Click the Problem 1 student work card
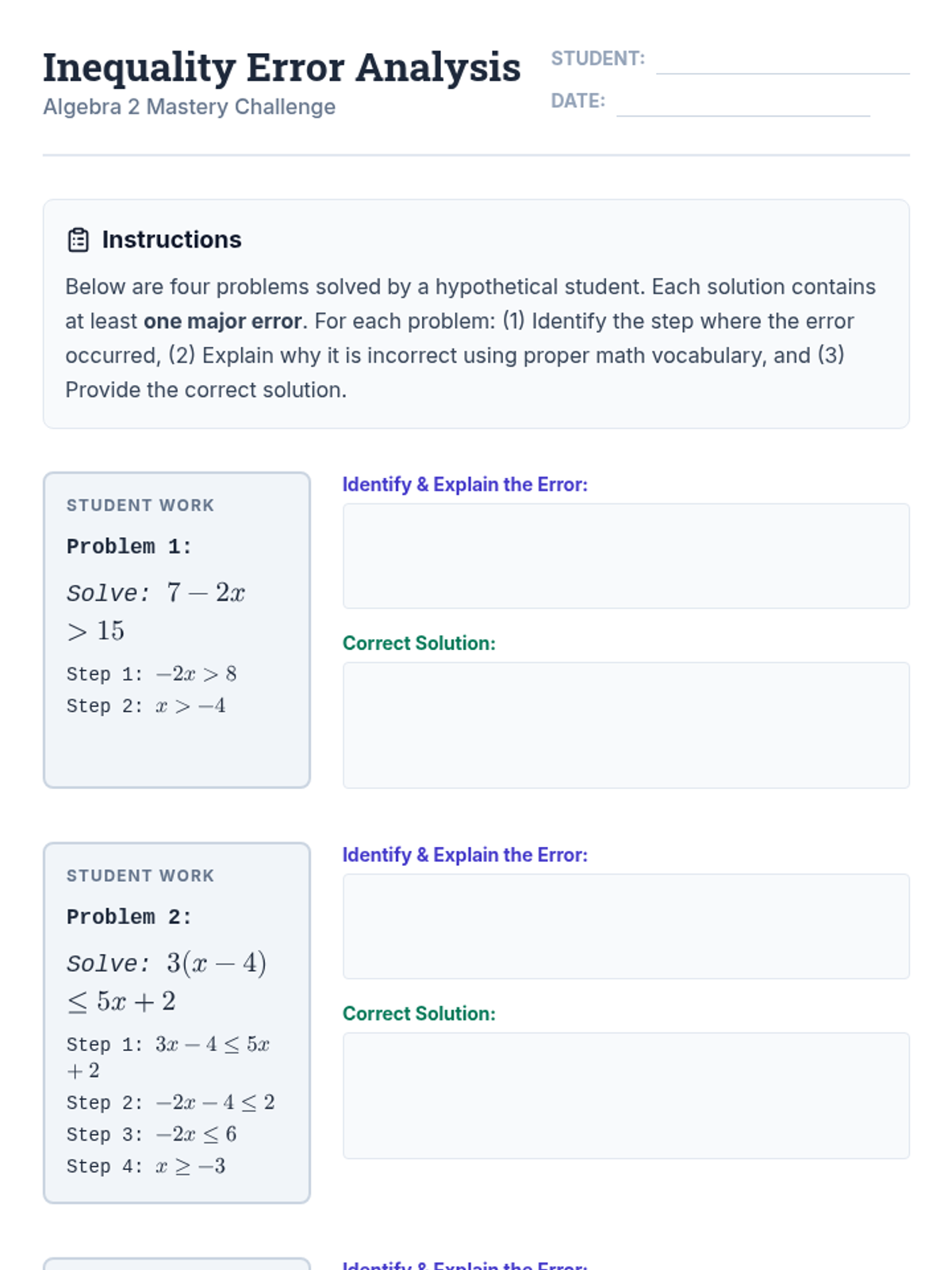Image resolution: width=952 pixels, height=1270 pixels. coord(177,630)
